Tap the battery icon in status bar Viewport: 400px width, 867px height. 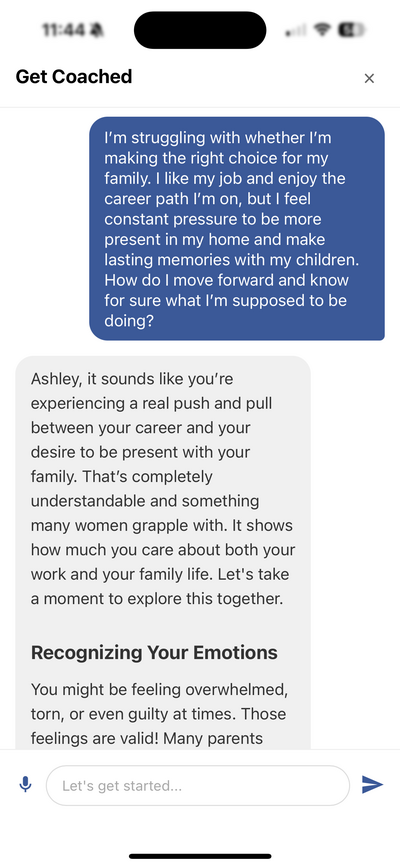[351, 30]
